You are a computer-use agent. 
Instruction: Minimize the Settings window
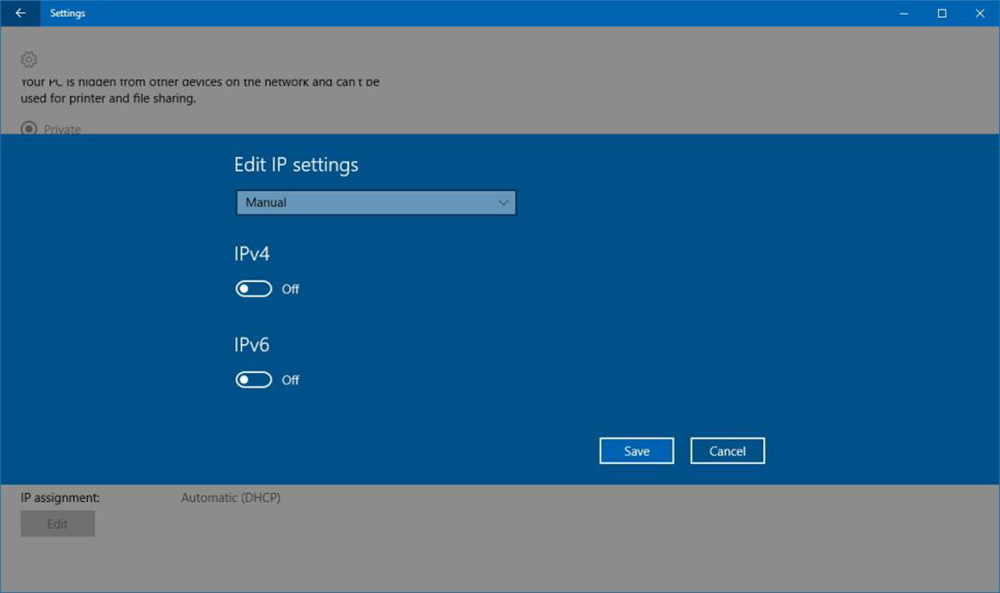coord(904,13)
